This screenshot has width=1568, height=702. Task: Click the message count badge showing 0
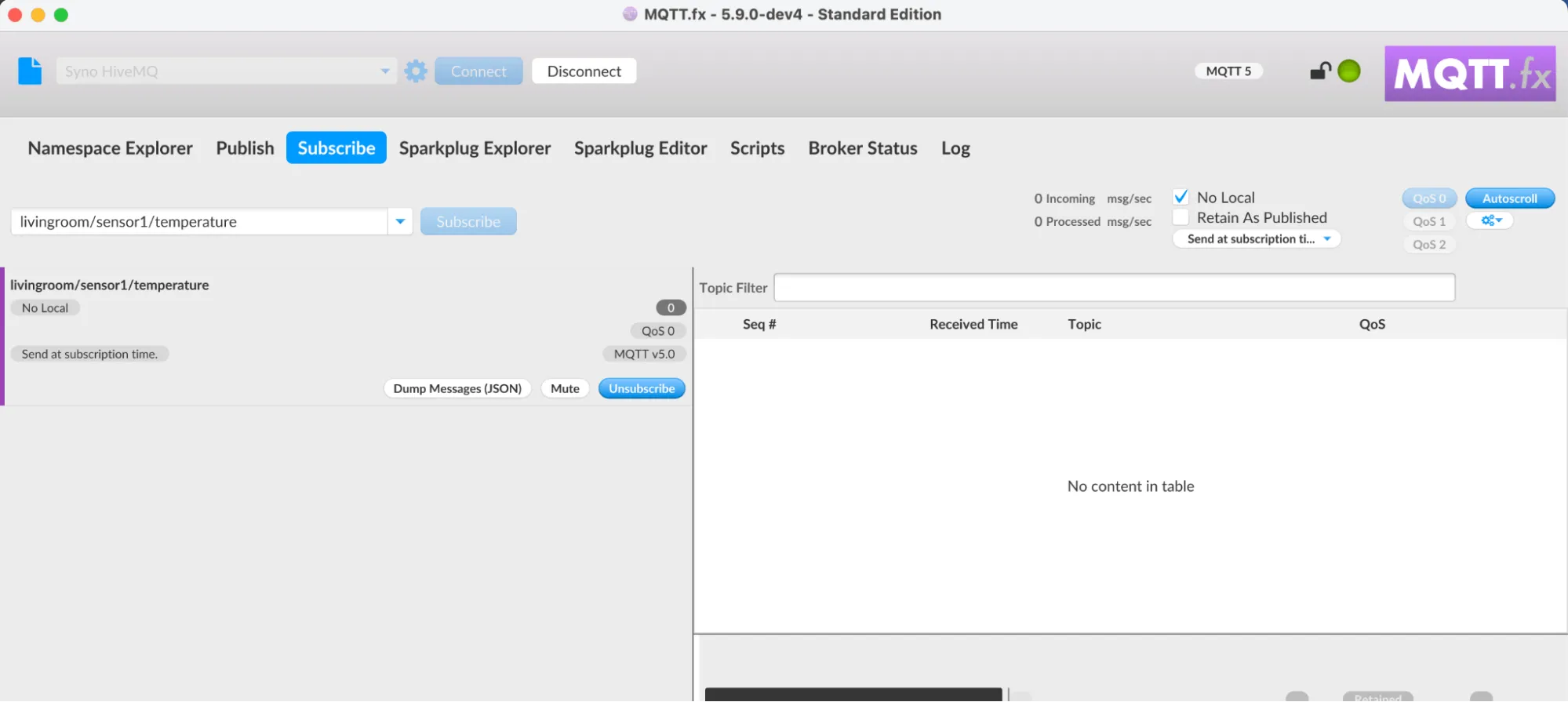pos(671,308)
